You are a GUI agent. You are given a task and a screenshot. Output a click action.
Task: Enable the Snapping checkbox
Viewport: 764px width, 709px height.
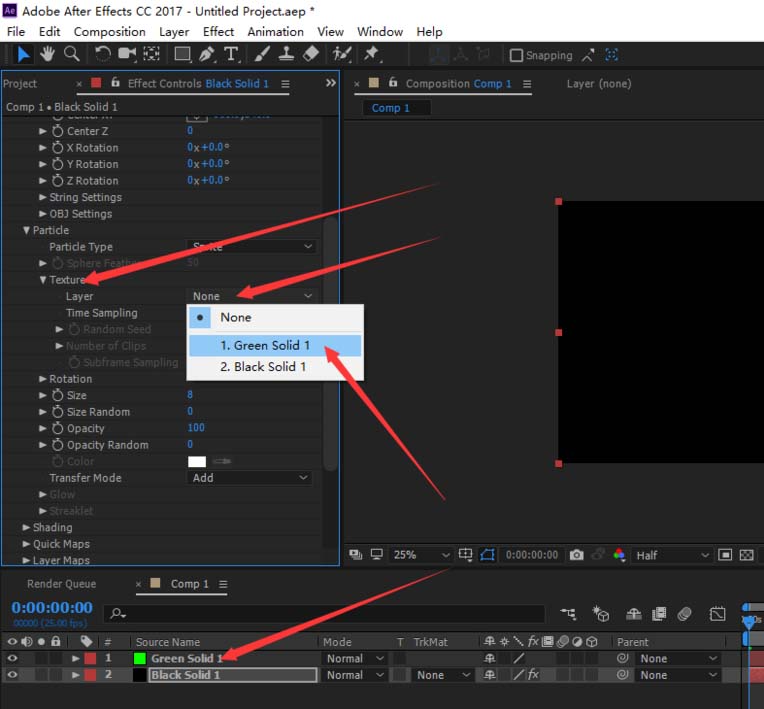(517, 56)
